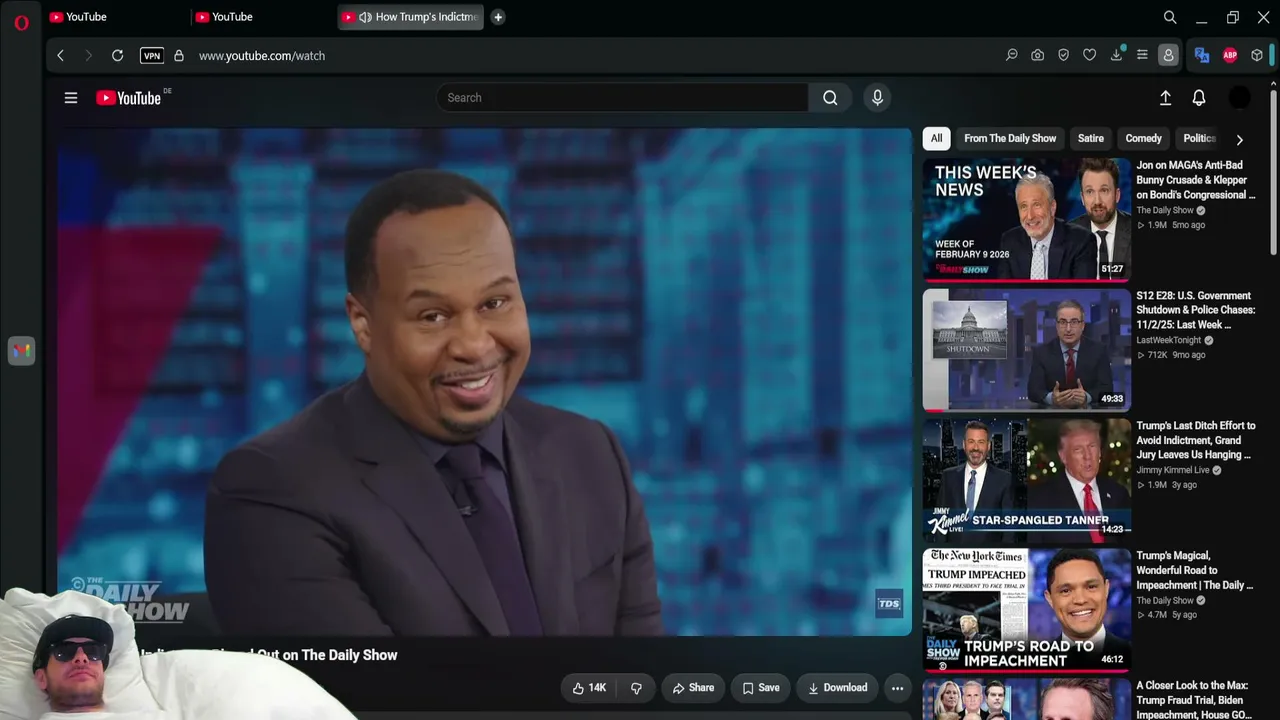Open the tab search magnifier

(1170, 17)
